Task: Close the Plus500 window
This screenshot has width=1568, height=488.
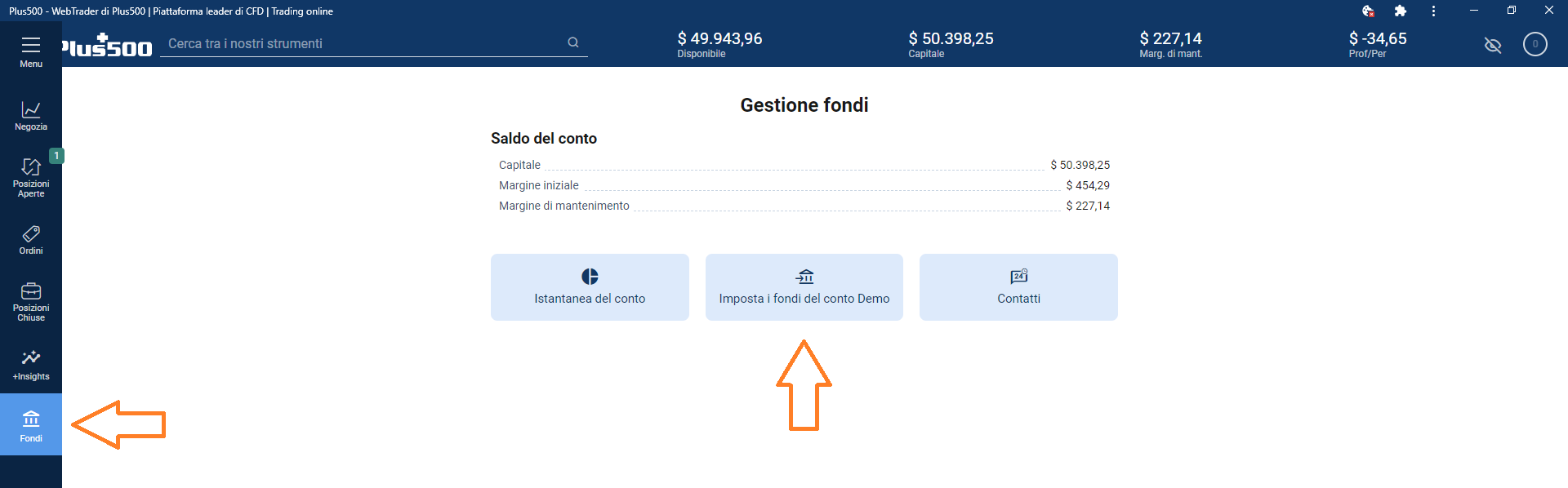Action: pos(1549,11)
